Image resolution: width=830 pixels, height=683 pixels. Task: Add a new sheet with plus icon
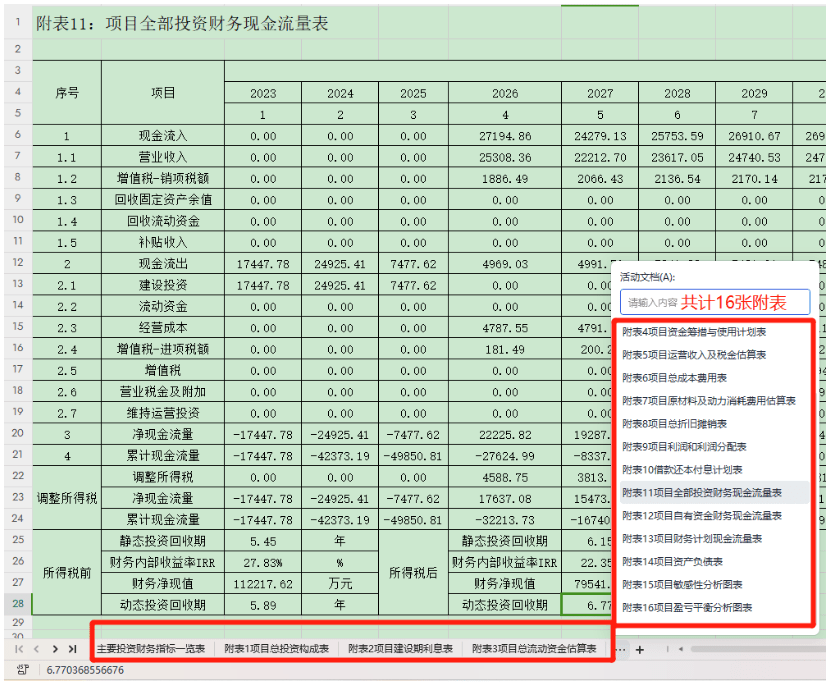click(x=639, y=650)
